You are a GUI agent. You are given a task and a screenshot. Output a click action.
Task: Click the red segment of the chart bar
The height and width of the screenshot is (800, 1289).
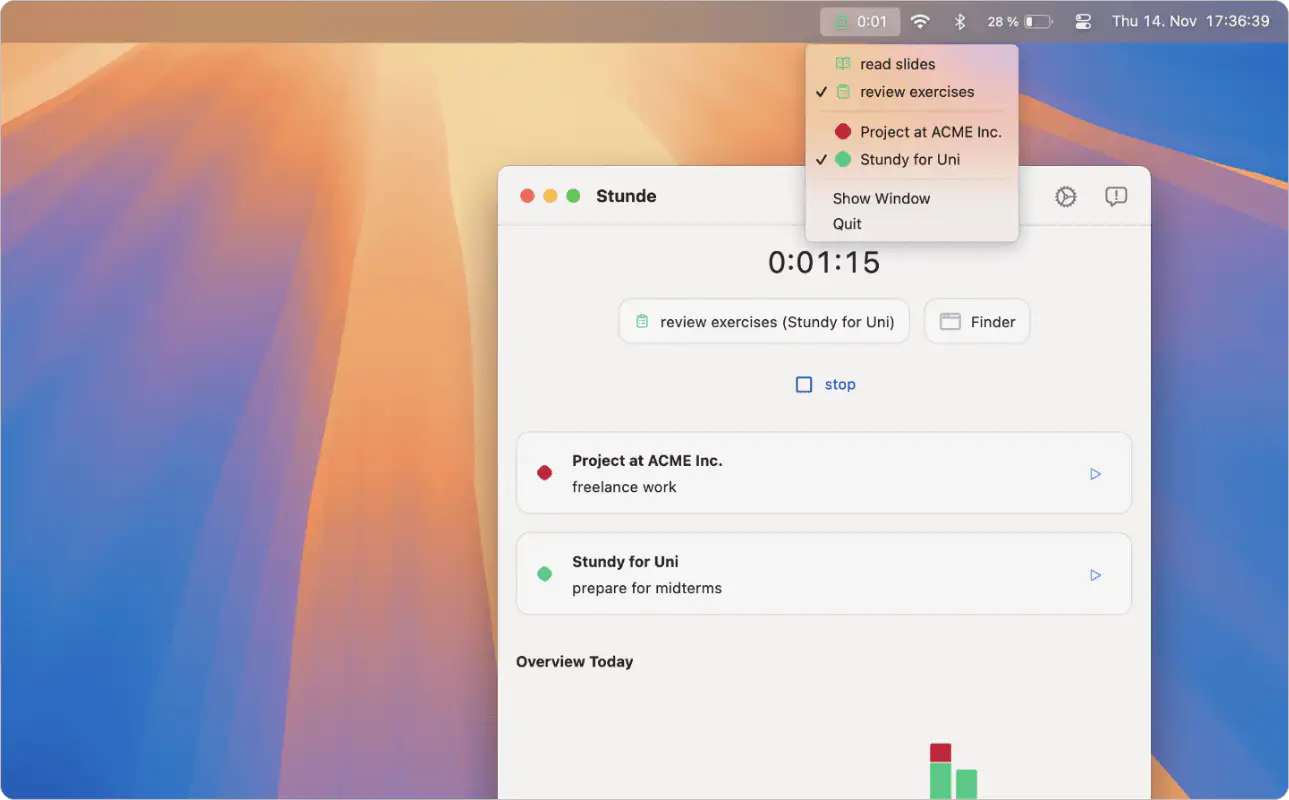coord(940,753)
